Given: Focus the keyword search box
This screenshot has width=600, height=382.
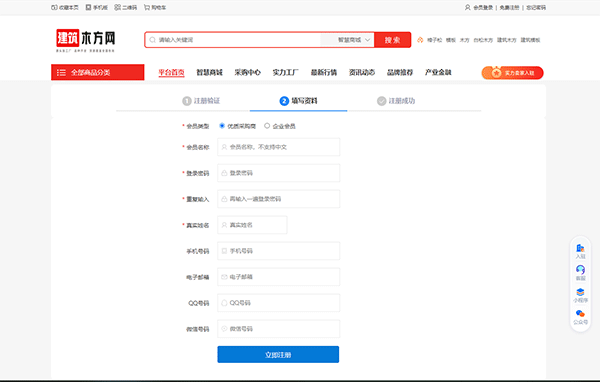Looking at the screenshot, I should pos(233,40).
